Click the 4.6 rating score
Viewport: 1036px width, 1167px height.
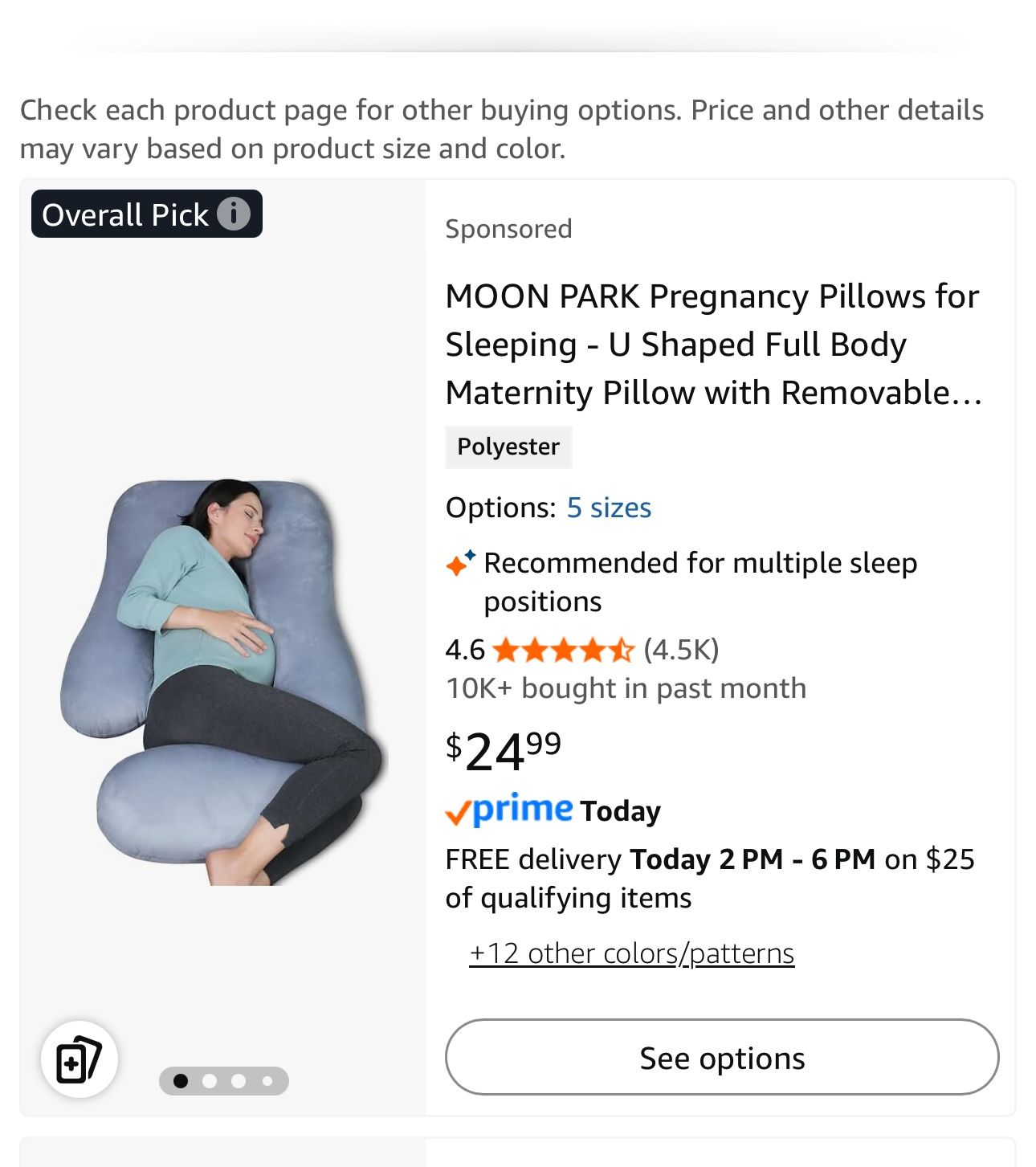(464, 651)
